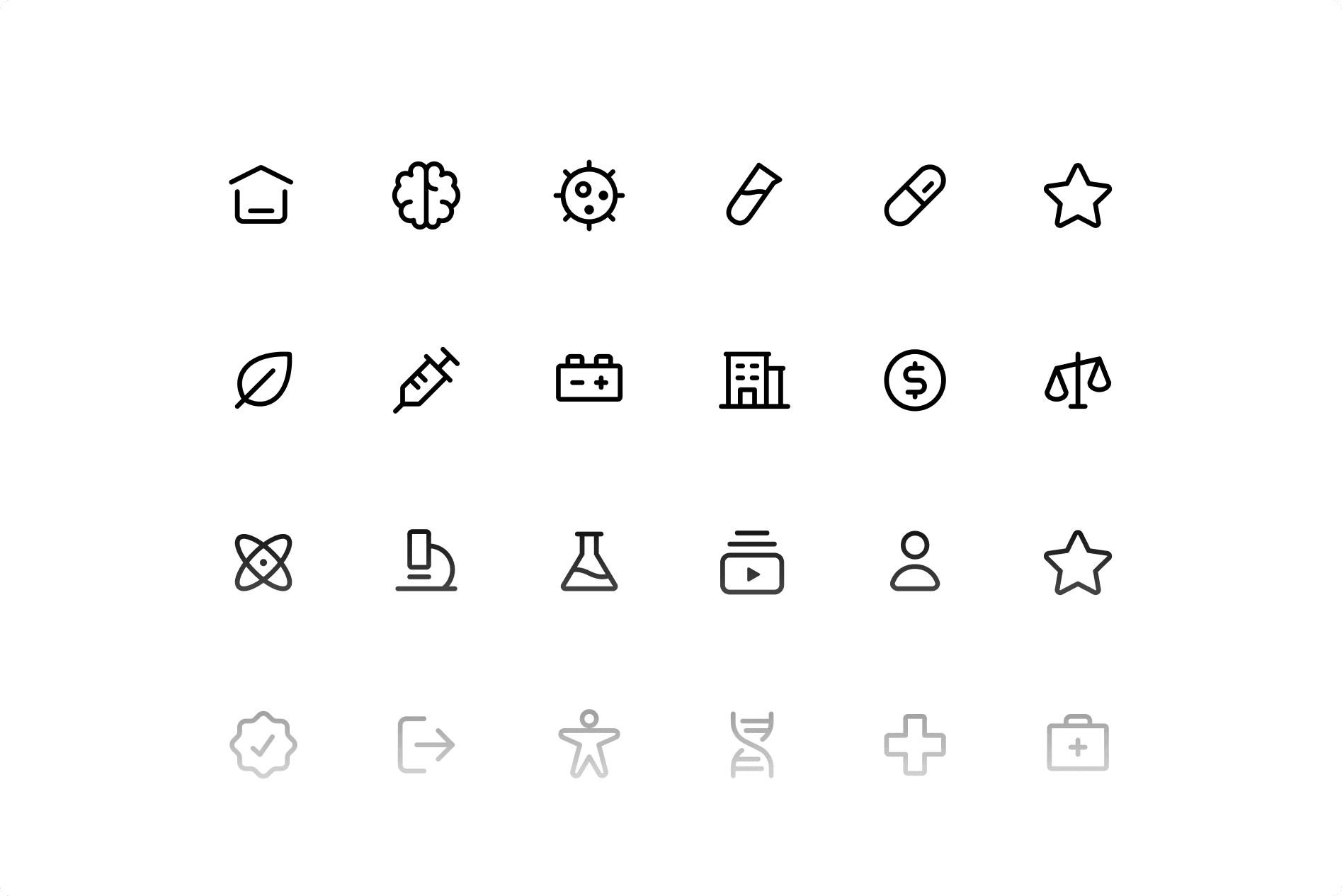Select the dollar coin icon
The image size is (1342, 896).
915,380
